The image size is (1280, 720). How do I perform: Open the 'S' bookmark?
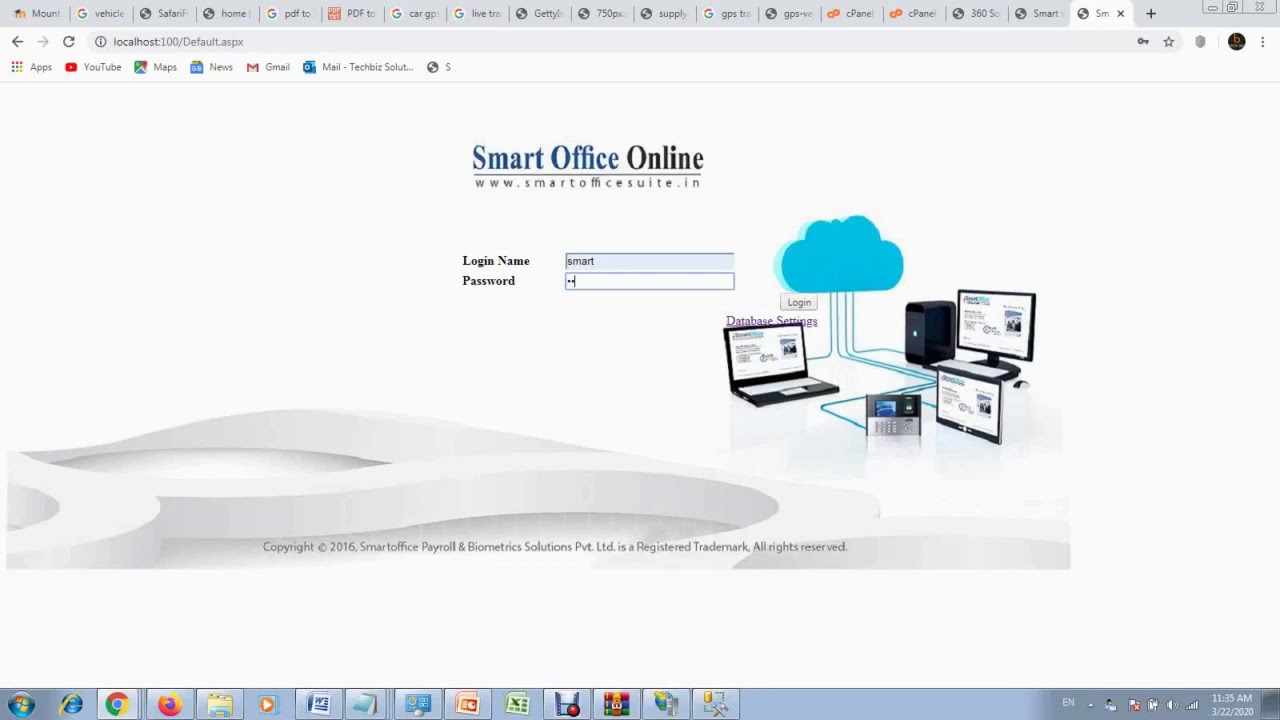(438, 67)
